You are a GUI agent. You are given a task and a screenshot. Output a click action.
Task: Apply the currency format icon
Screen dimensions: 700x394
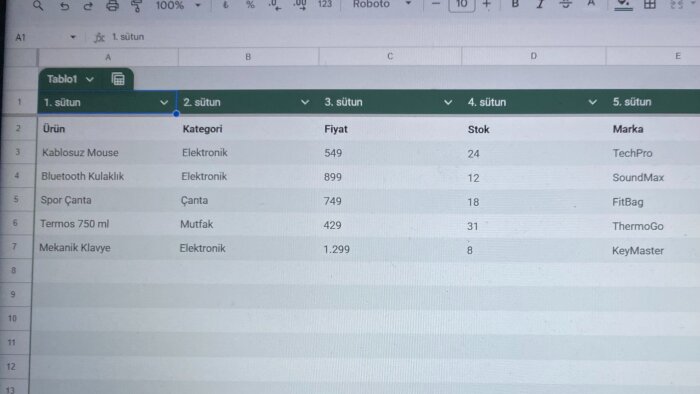pyautogui.click(x=225, y=5)
